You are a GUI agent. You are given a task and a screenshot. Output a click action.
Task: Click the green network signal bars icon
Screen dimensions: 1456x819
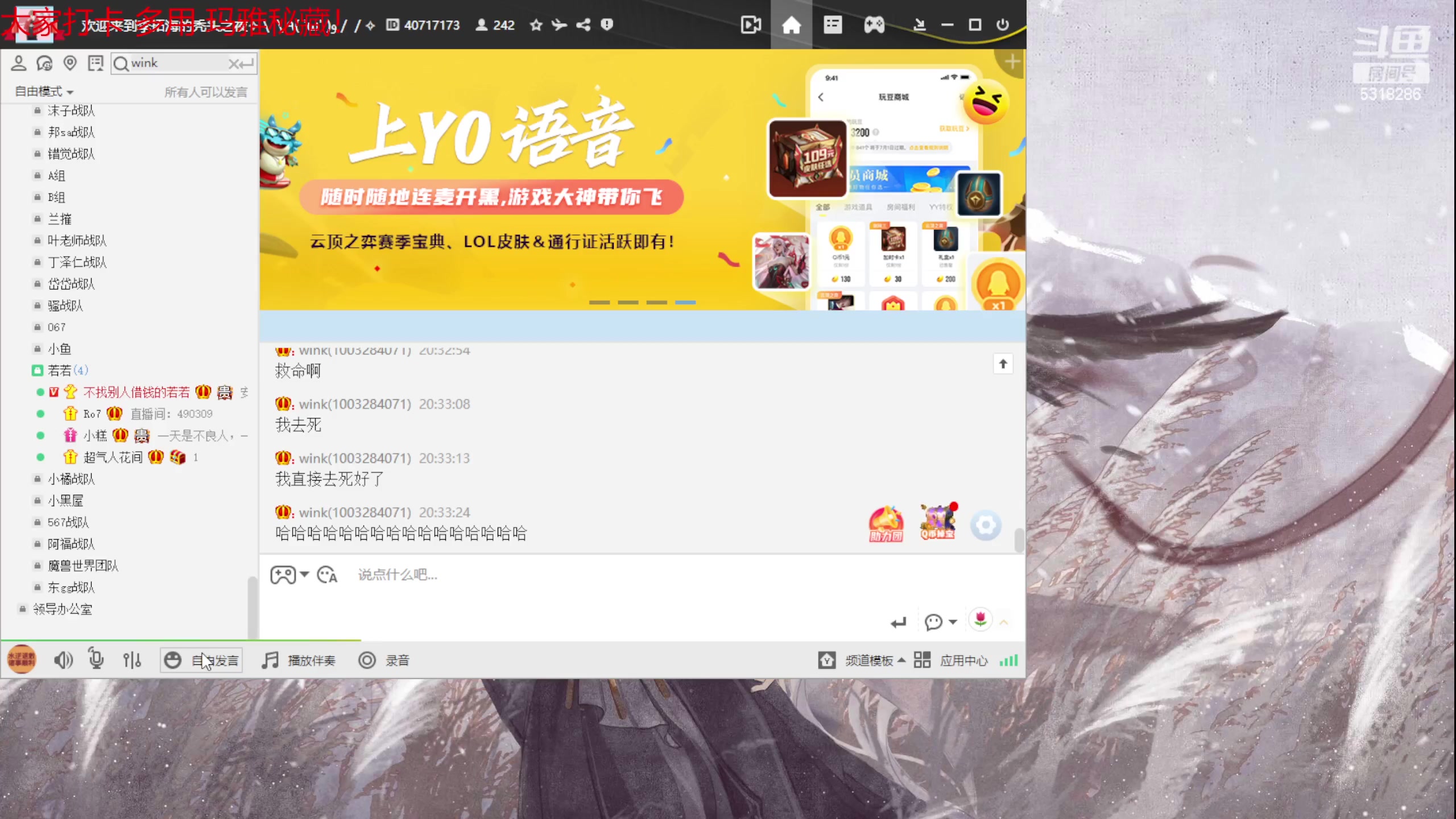coord(1009,660)
